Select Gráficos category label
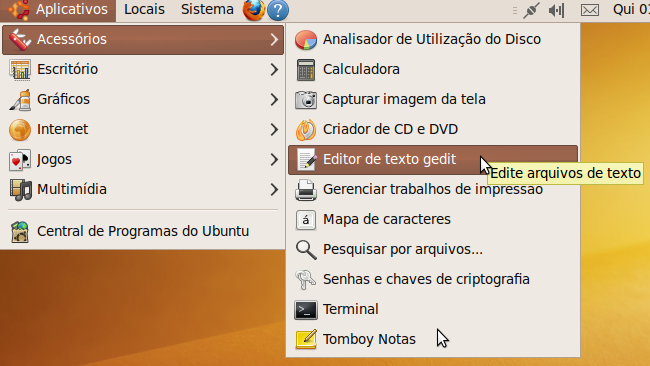This screenshot has height=366, width=650. click(63, 99)
